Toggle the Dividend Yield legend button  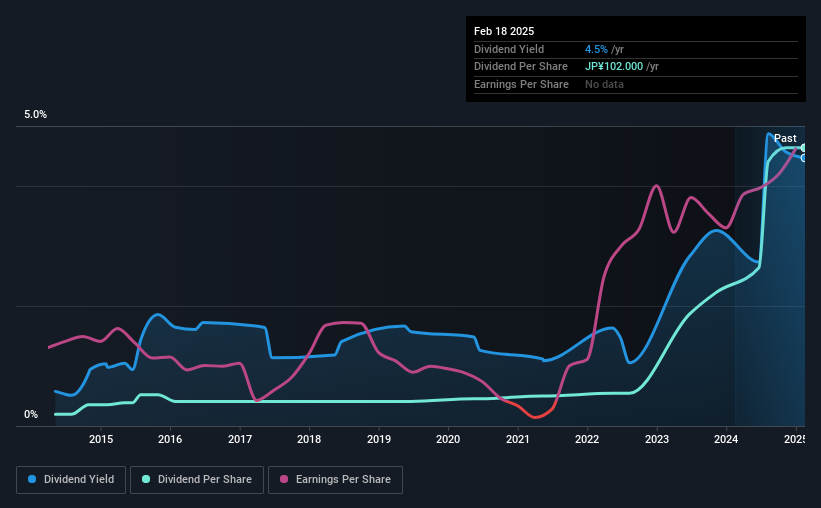point(71,479)
